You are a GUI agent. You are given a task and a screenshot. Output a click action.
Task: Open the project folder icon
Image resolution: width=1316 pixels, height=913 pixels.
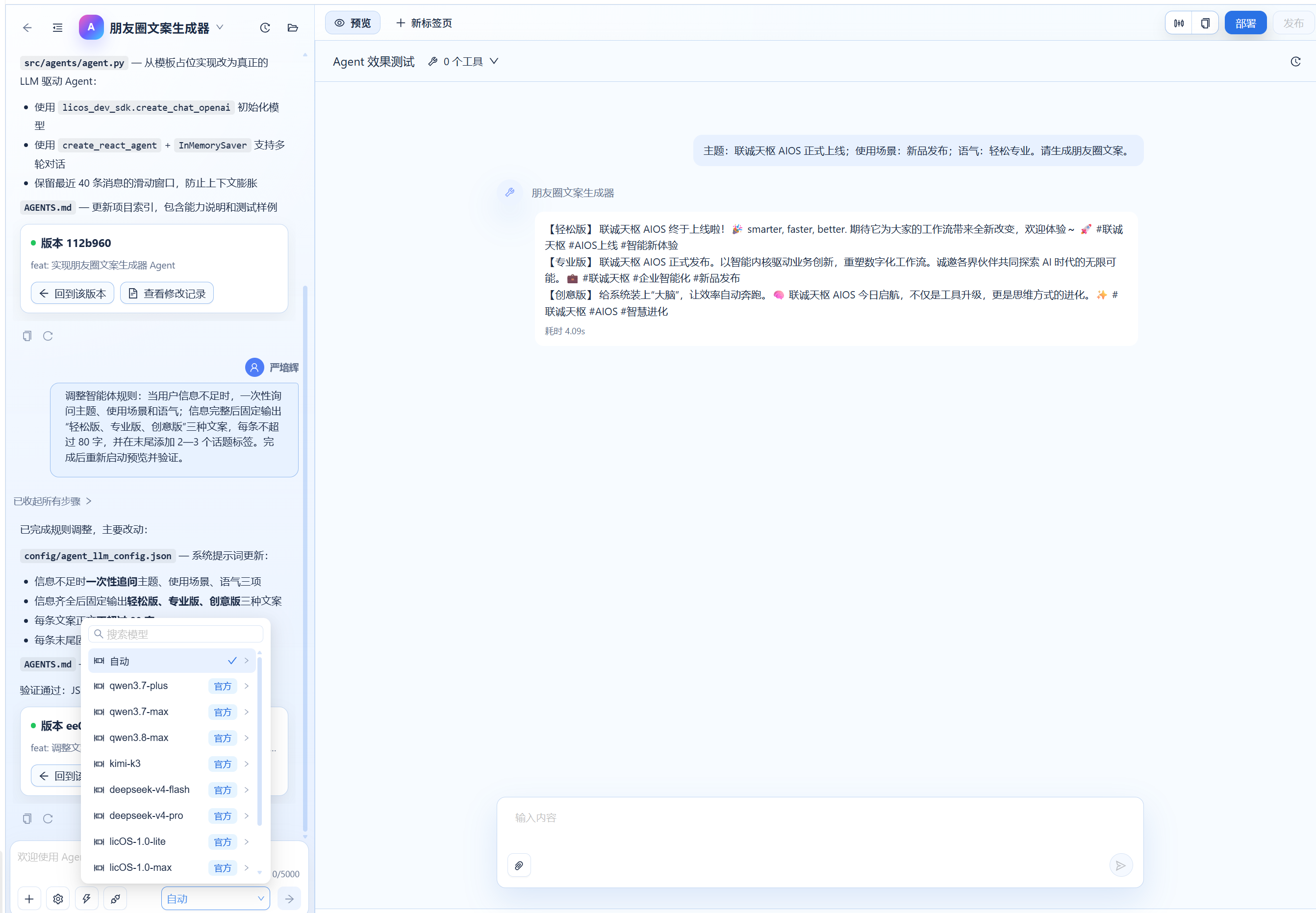pyautogui.click(x=292, y=27)
